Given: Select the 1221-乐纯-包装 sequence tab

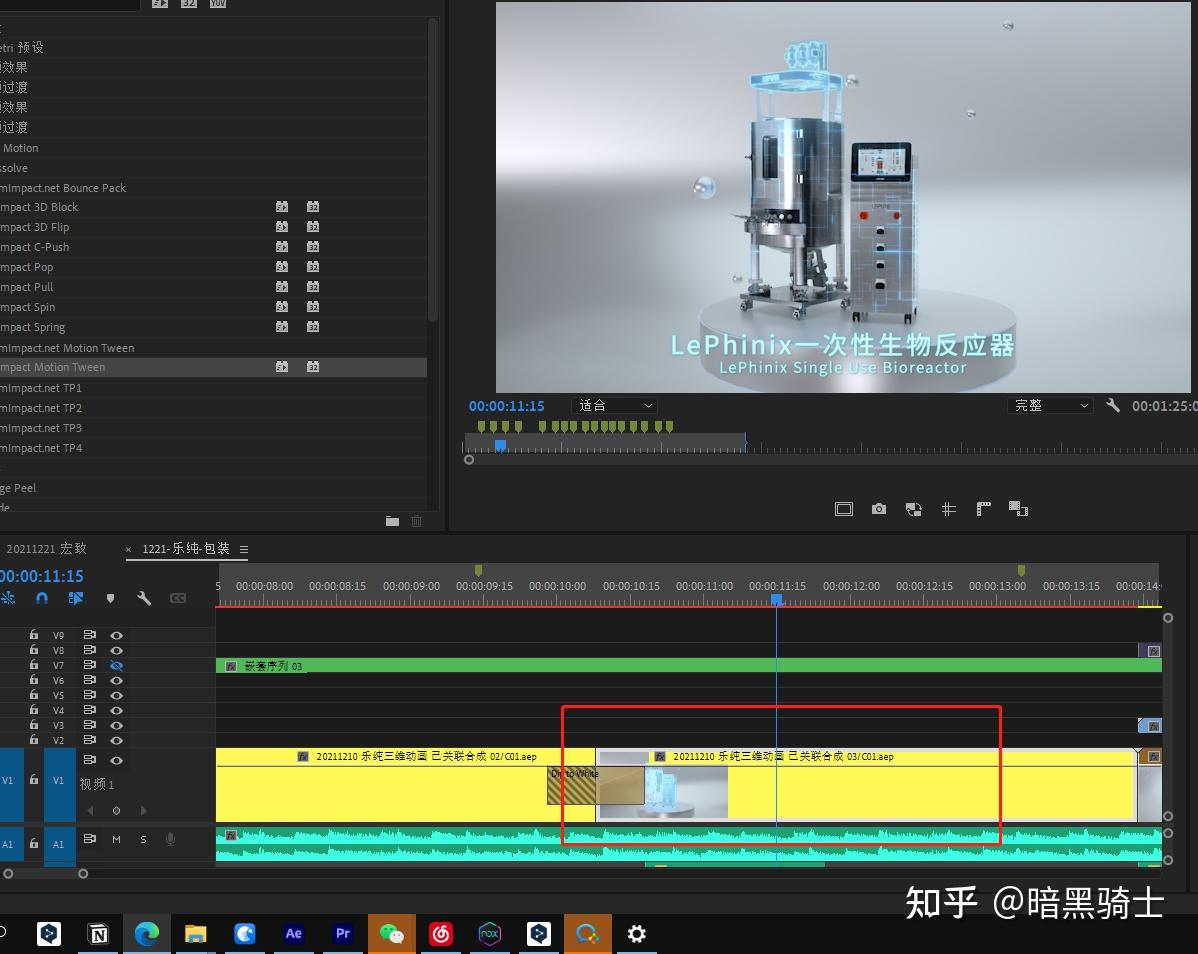Looking at the screenshot, I should point(186,548).
